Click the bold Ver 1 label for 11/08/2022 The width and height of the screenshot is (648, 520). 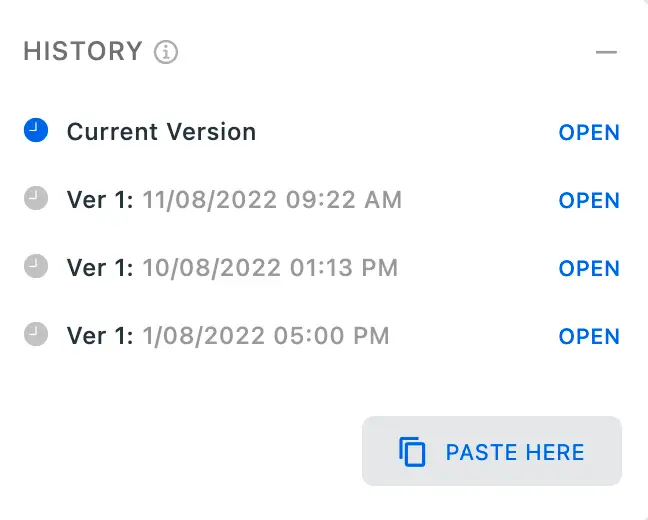101,200
